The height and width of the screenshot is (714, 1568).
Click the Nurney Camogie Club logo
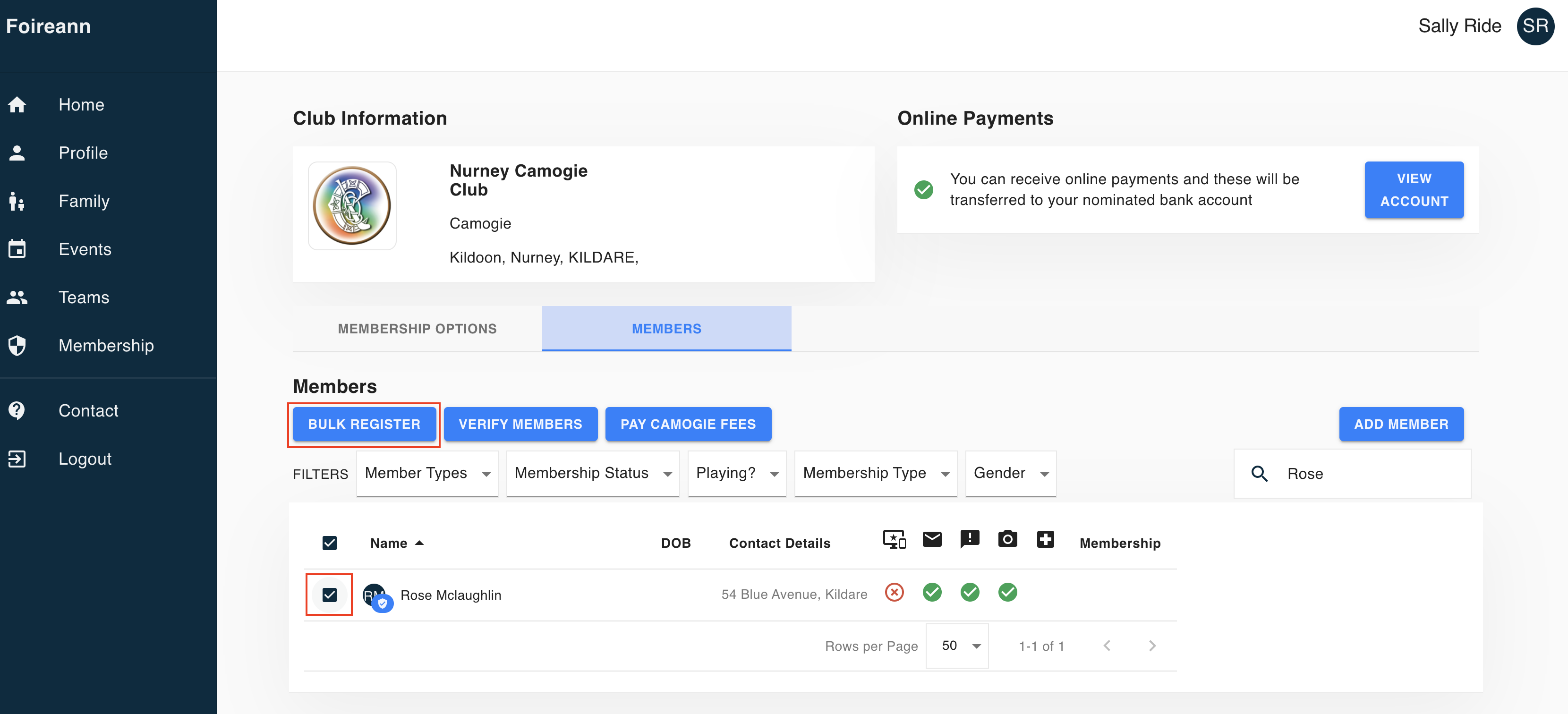(x=352, y=206)
